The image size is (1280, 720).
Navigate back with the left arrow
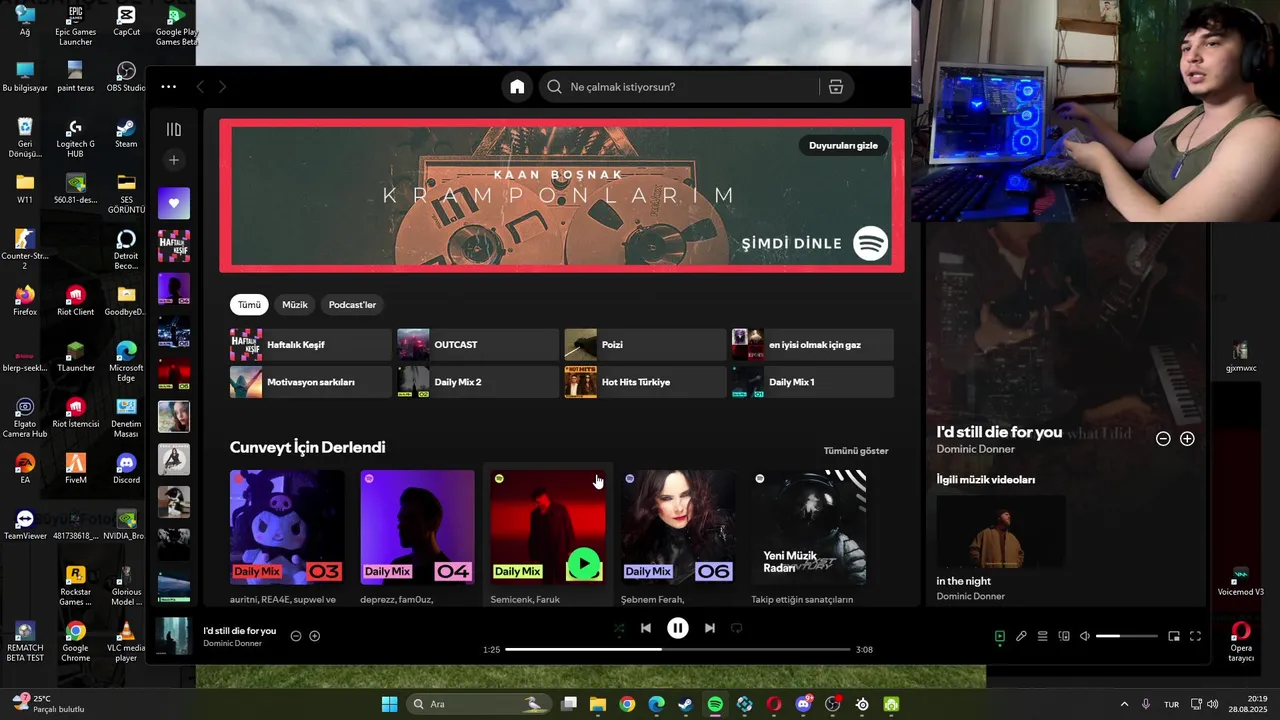(x=200, y=87)
